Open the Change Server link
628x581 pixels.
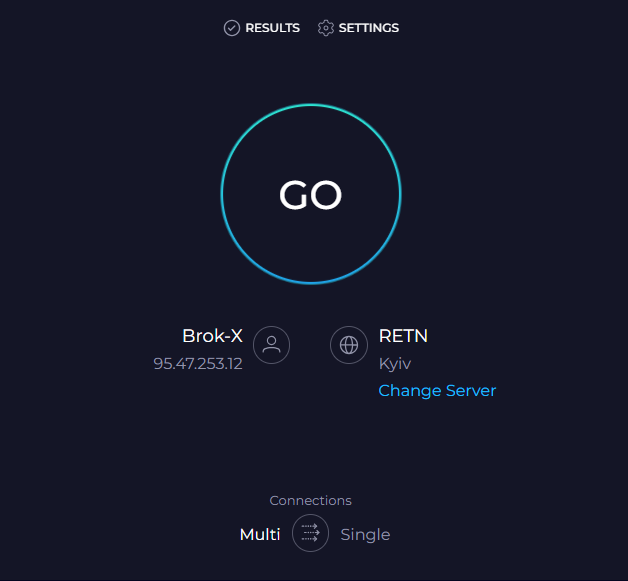coord(437,390)
